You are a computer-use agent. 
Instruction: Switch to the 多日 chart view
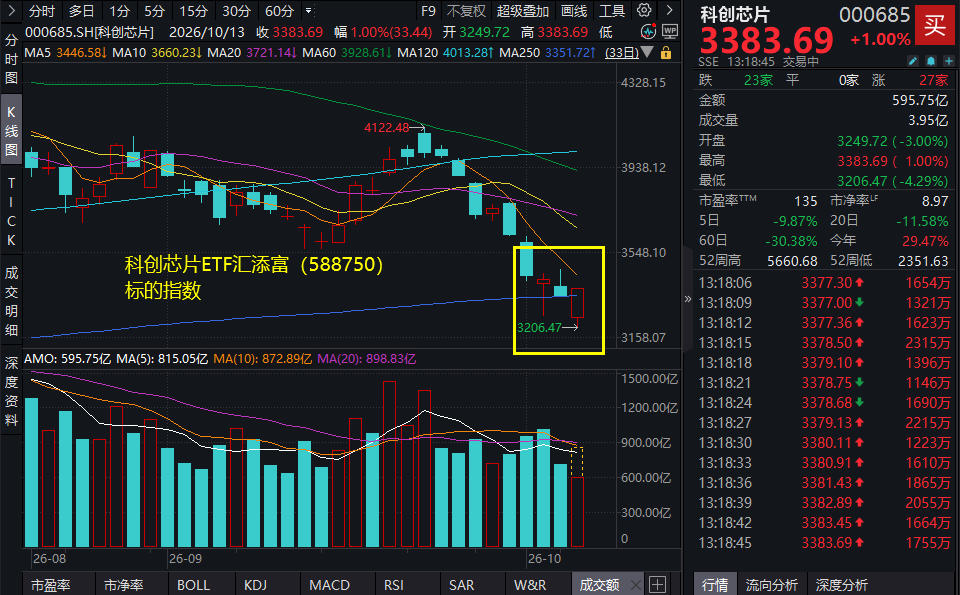pos(81,11)
